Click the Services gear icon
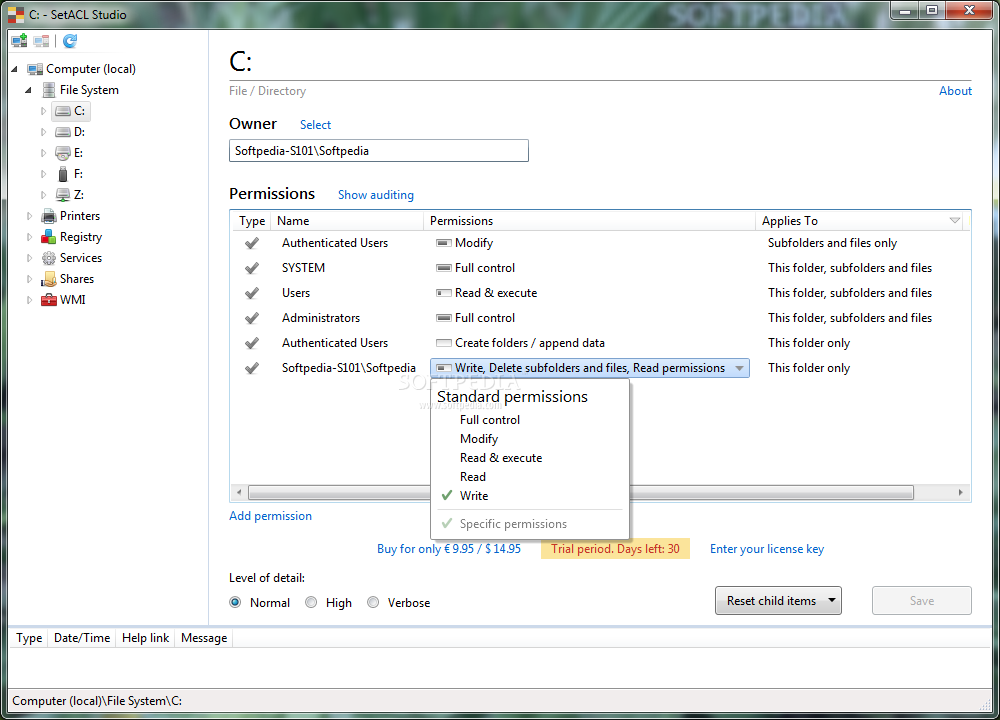1000x720 pixels. [48, 258]
